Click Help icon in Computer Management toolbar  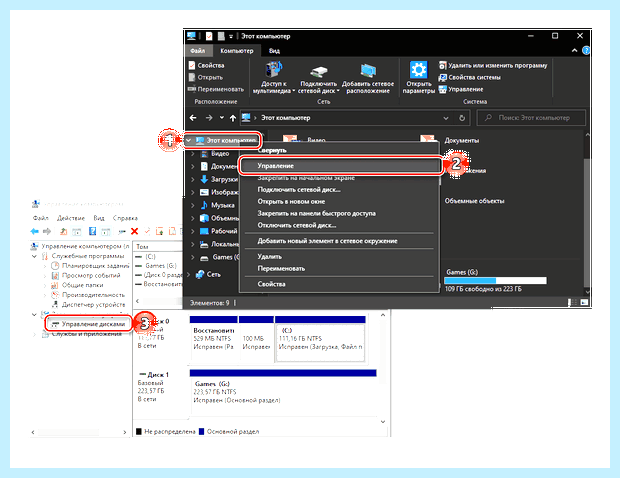point(93,231)
